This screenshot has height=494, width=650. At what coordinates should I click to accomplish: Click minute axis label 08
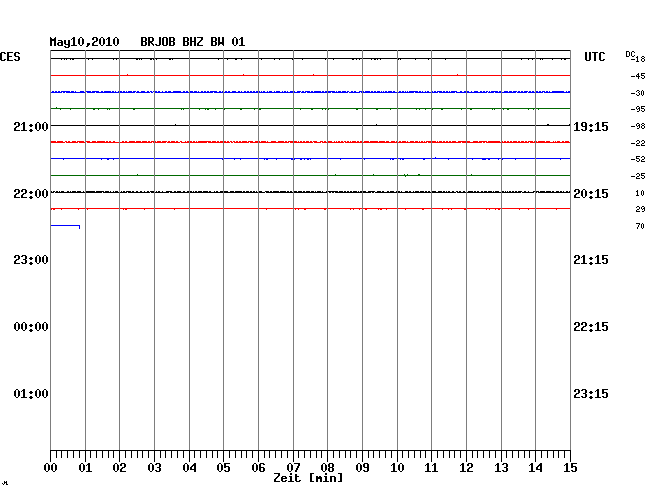pos(327,468)
